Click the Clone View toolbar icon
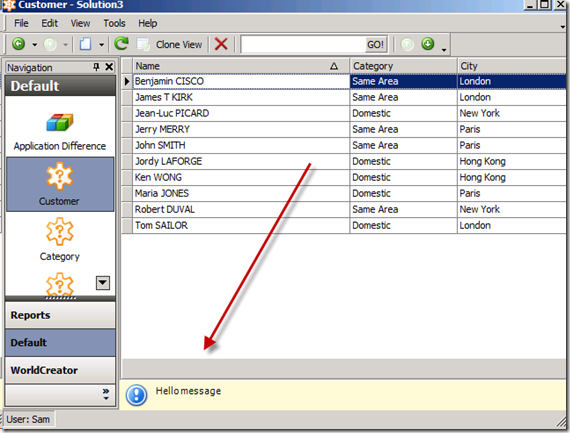This screenshot has width=570, height=433. [x=143, y=44]
